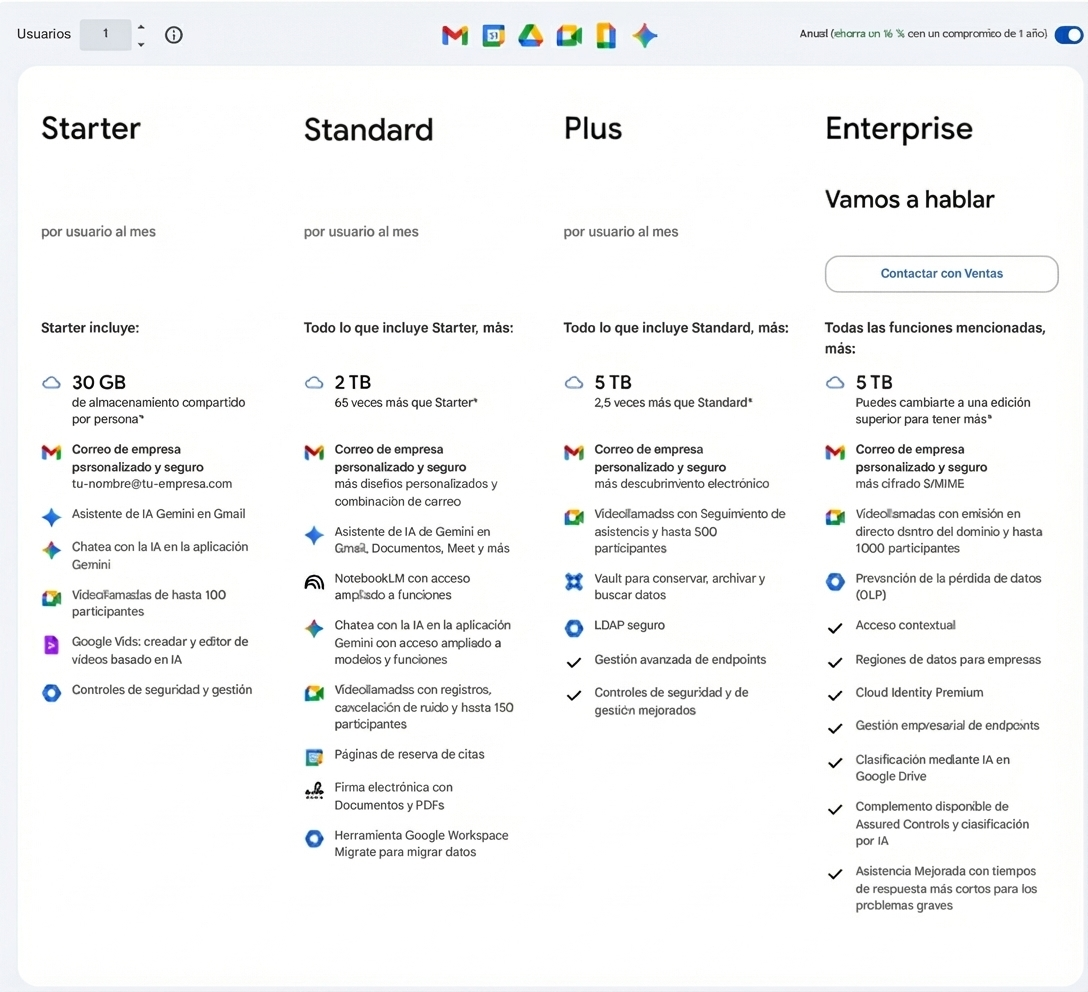Click the LDAP seguro icon
Screen dimensions: 1088x992
point(574,628)
